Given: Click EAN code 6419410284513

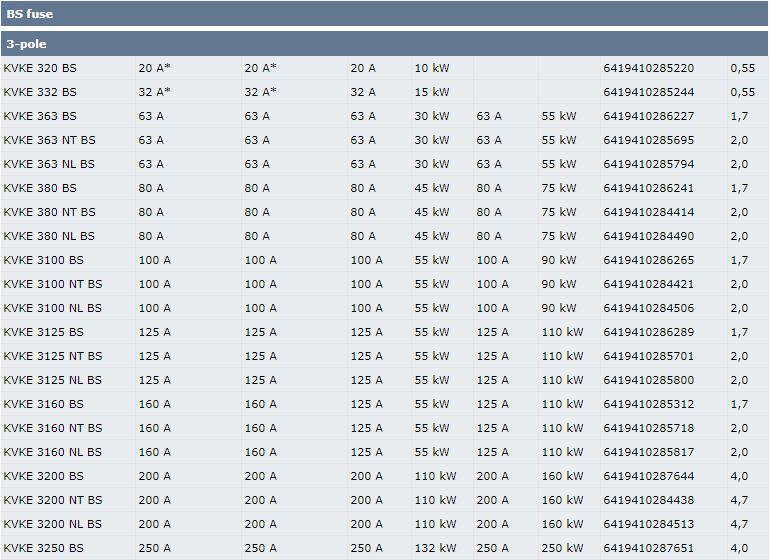Looking at the screenshot, I should 649,524.
